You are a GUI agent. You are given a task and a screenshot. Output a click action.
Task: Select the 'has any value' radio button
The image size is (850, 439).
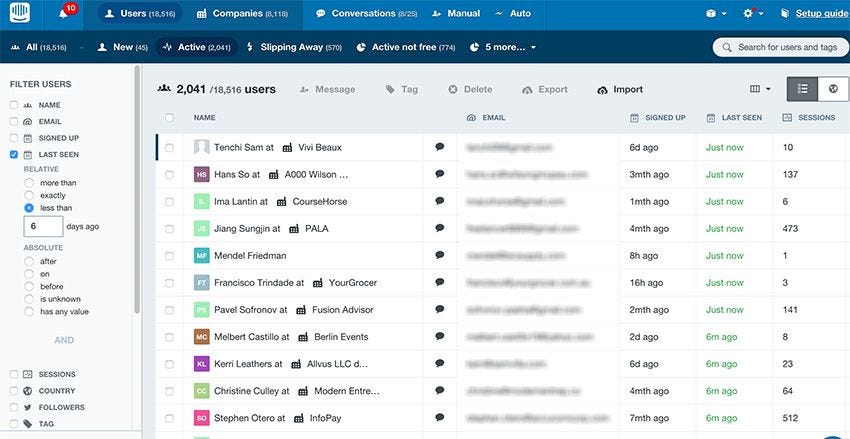pyautogui.click(x=29, y=312)
